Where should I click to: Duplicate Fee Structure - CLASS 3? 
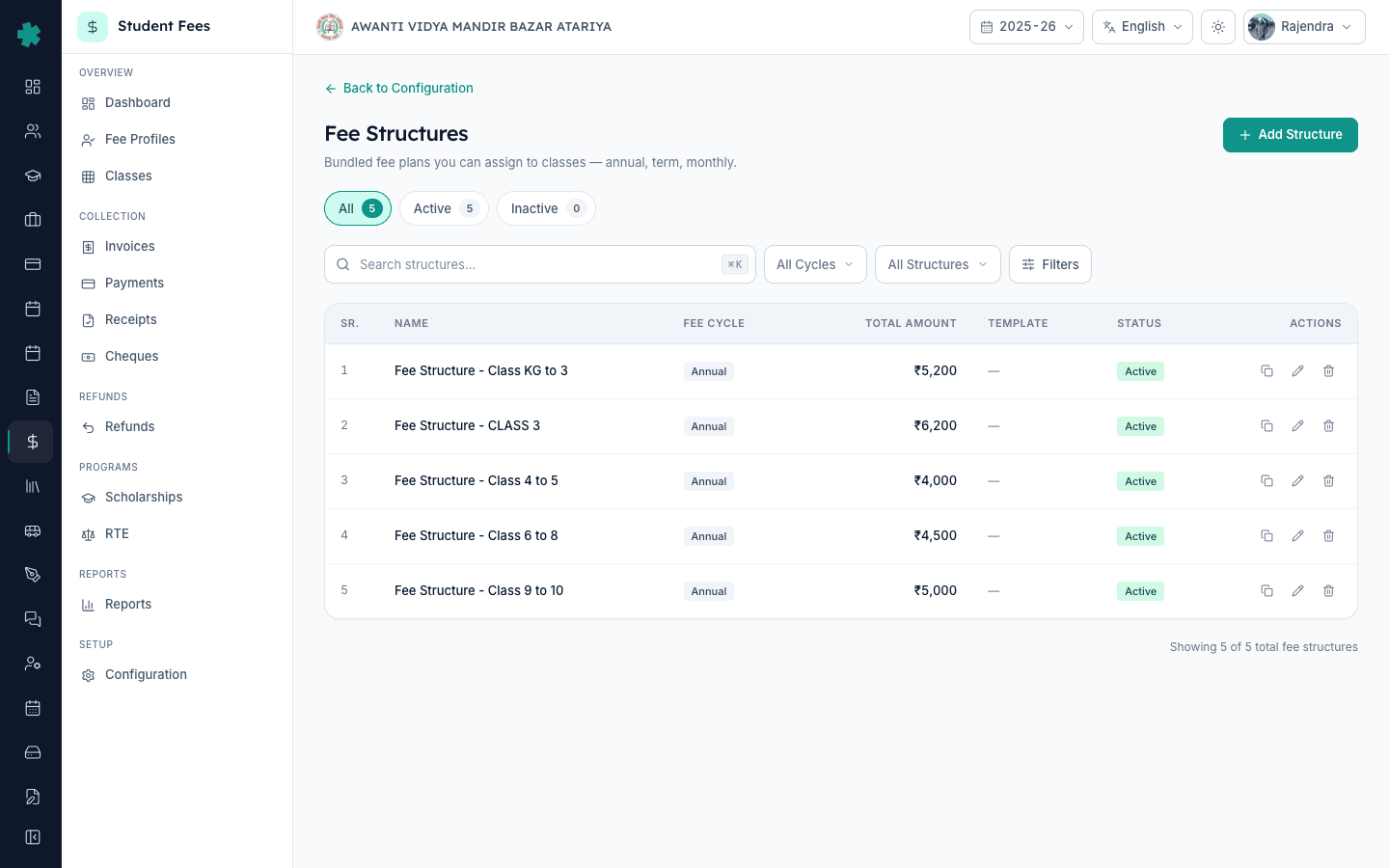tap(1267, 426)
